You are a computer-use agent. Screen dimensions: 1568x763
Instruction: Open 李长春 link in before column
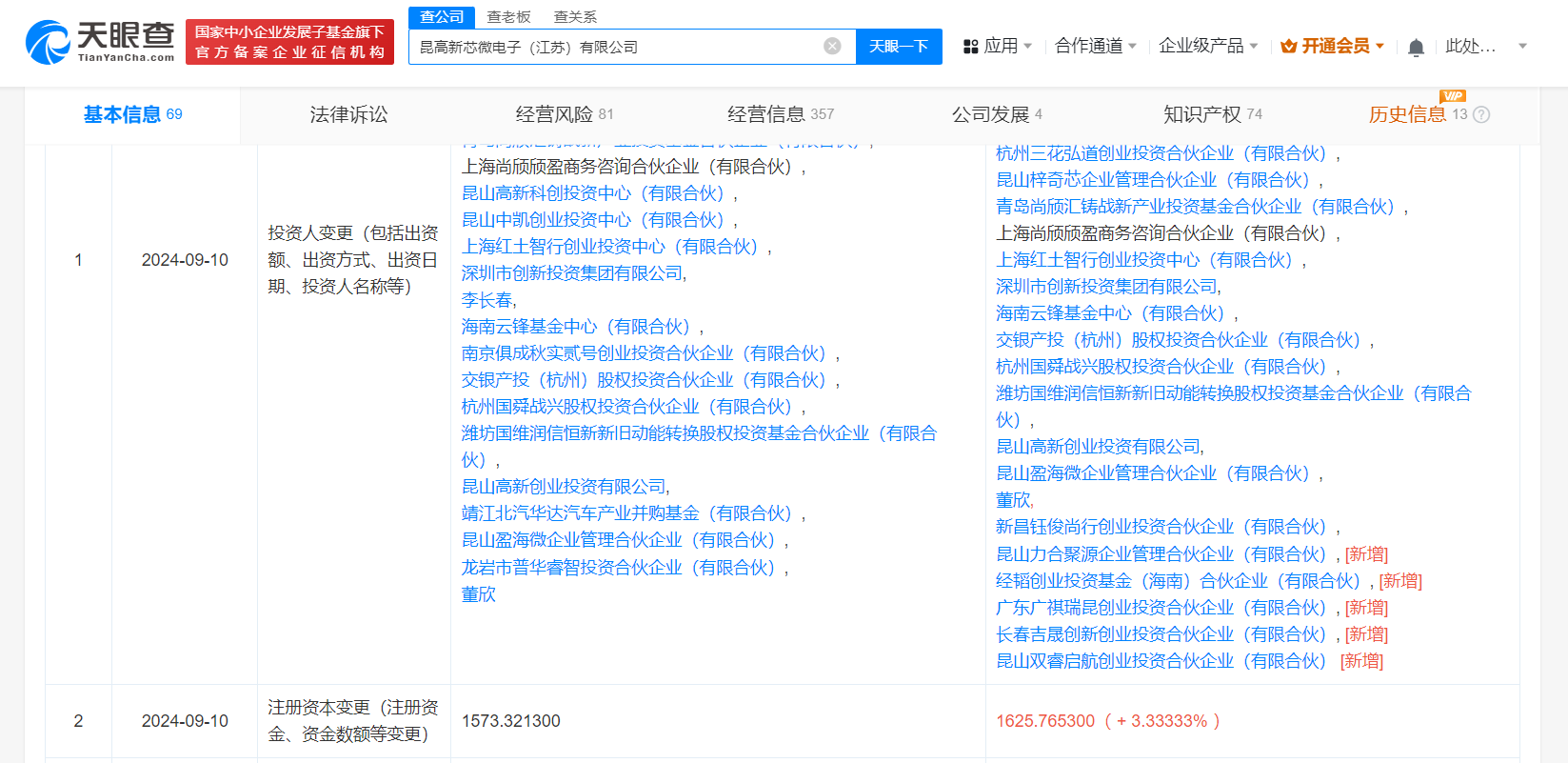[x=486, y=300]
